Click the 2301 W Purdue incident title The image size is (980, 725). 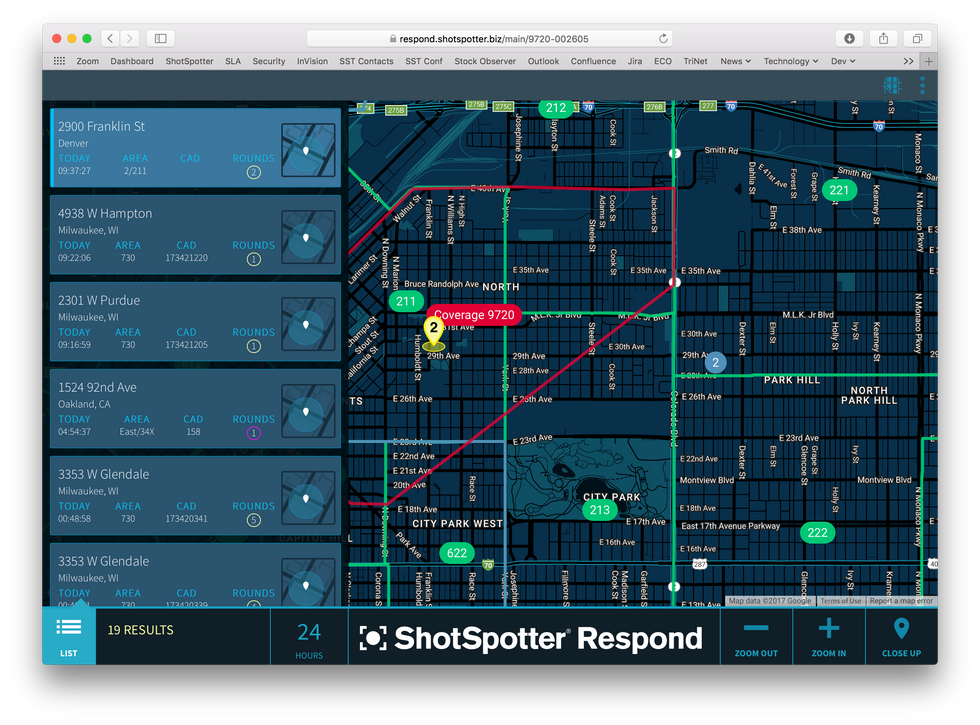coord(99,300)
